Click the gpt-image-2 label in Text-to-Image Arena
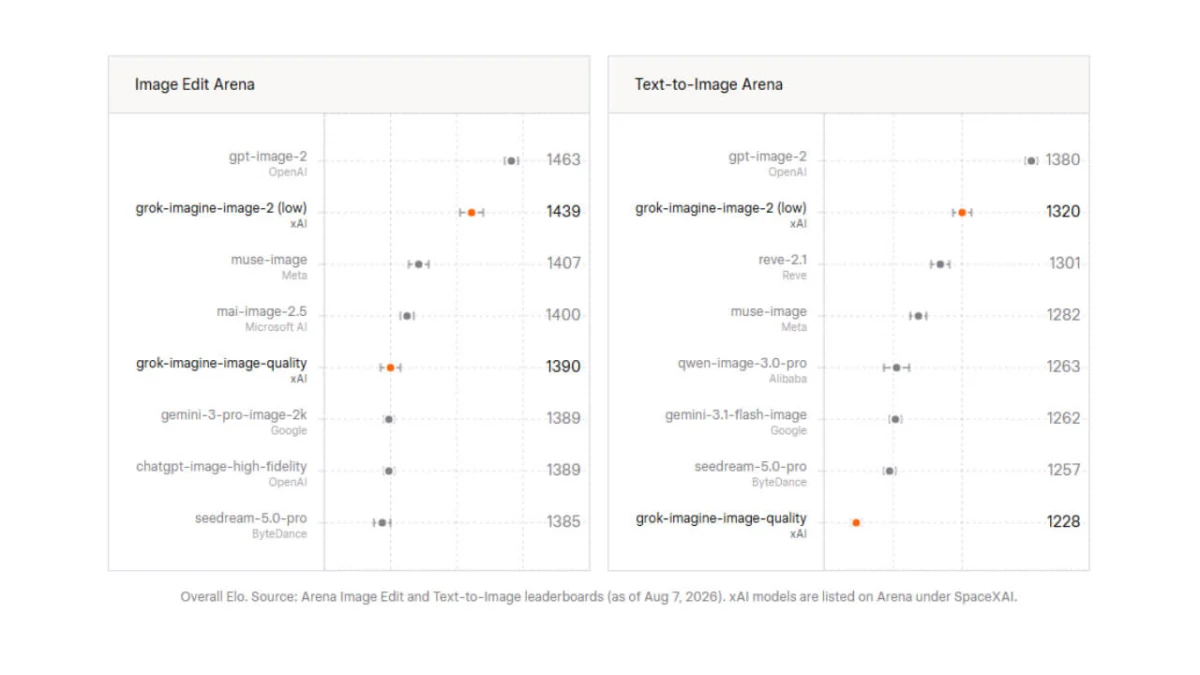This screenshot has height=675, width=1200. coord(768,157)
